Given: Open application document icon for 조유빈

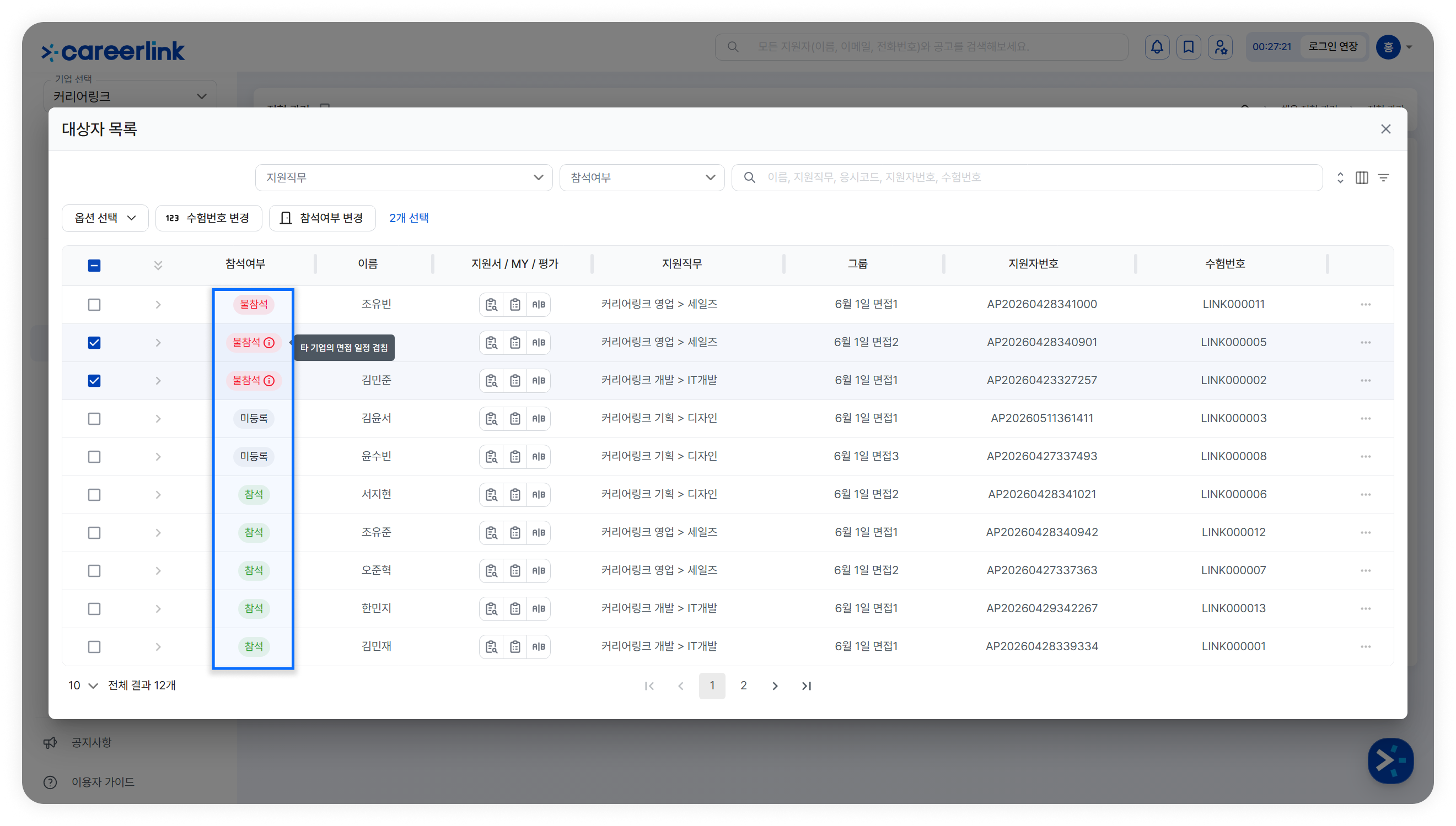Looking at the screenshot, I should [491, 305].
